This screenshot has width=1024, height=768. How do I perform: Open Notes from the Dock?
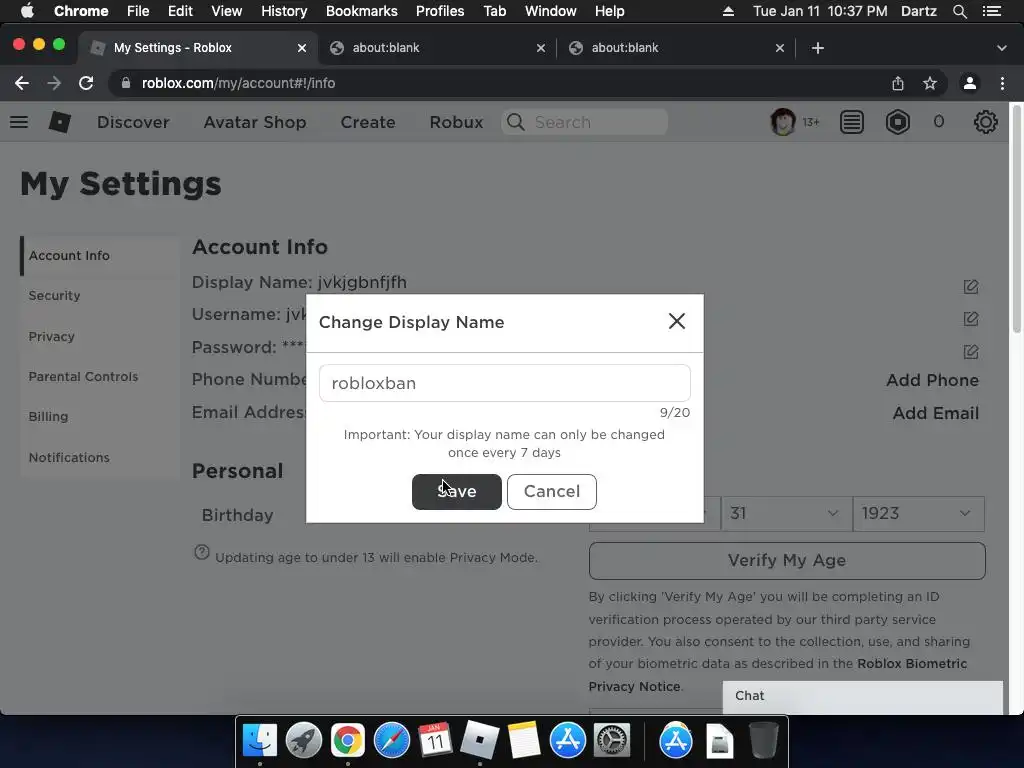[524, 741]
